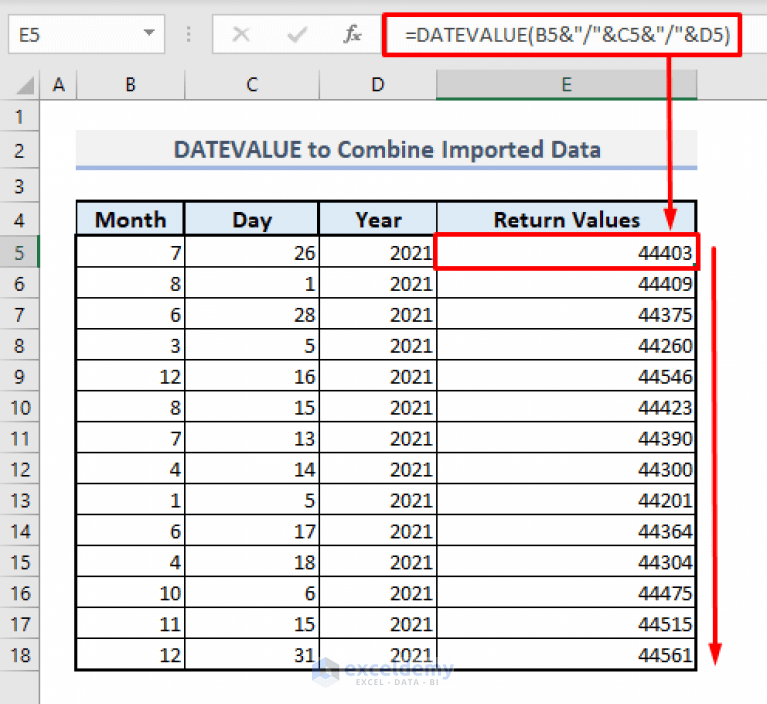Select row 15 header
Image resolution: width=767 pixels, height=704 pixels.
pos(19,562)
